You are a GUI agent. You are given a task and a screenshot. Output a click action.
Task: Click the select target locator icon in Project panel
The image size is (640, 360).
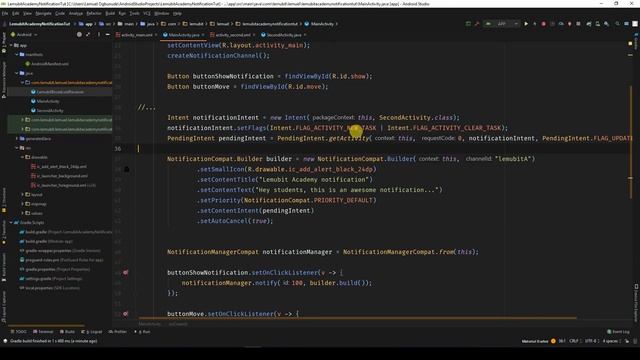coord(79,35)
